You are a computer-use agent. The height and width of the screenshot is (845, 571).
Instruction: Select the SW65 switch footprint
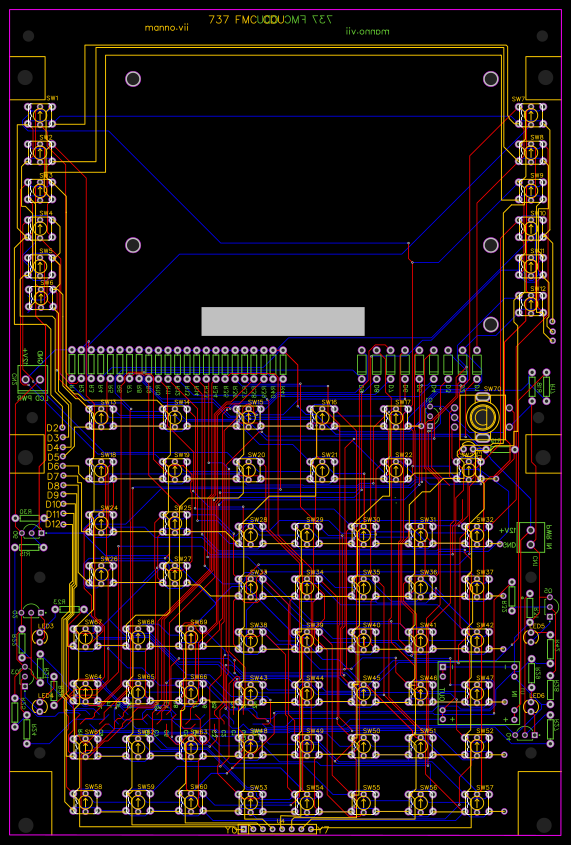click(138, 691)
